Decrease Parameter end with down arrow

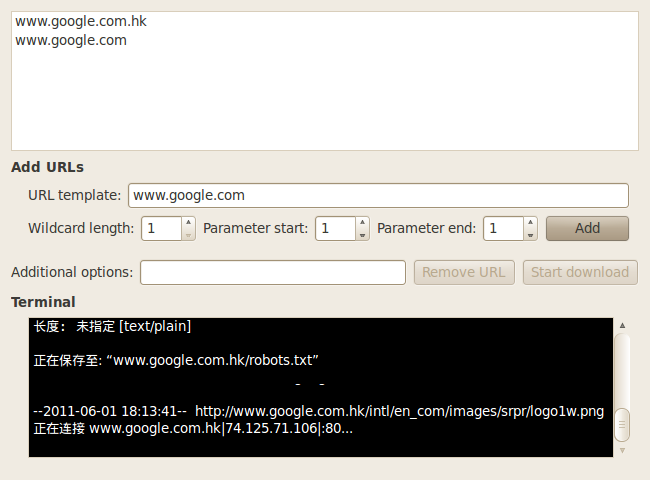530,235
